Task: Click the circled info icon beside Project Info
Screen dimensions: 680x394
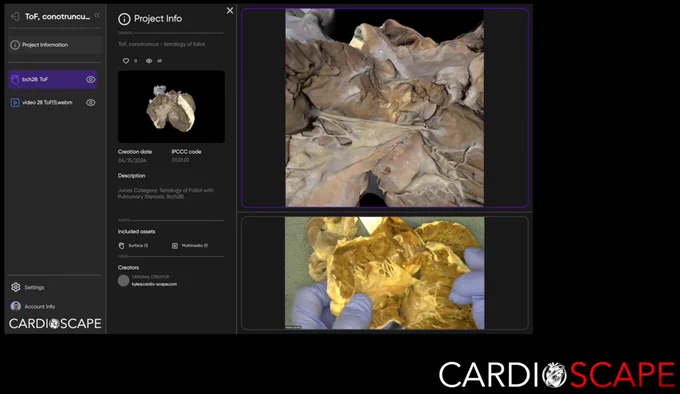Action: 124,19
